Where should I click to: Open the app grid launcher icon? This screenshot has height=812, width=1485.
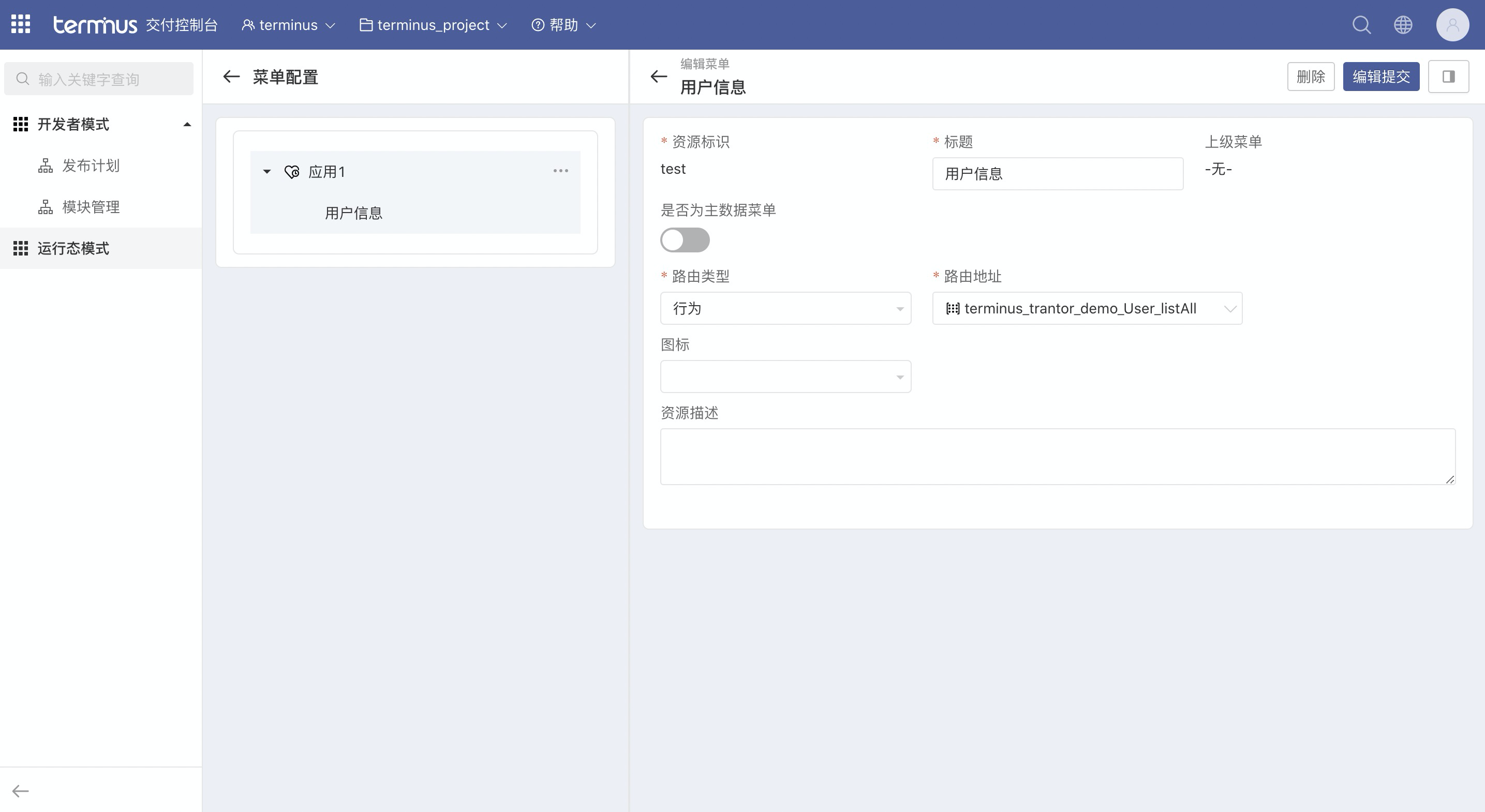(x=21, y=24)
